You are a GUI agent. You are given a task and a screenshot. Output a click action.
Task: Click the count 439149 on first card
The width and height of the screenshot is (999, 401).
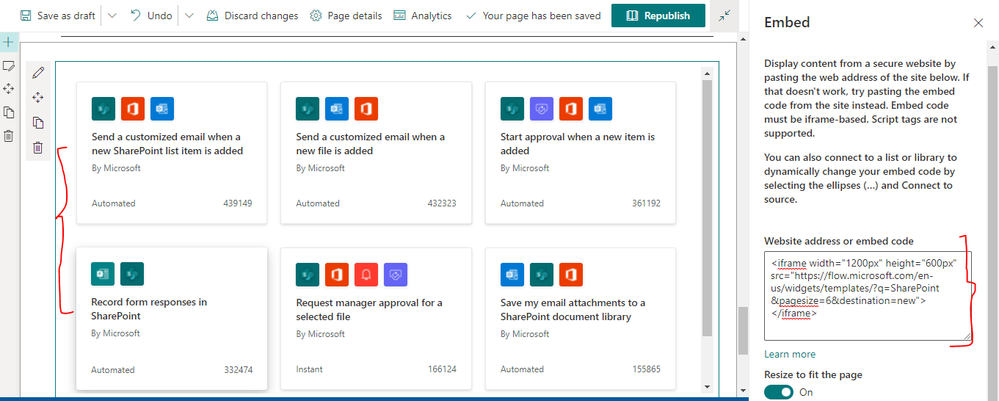point(238,204)
